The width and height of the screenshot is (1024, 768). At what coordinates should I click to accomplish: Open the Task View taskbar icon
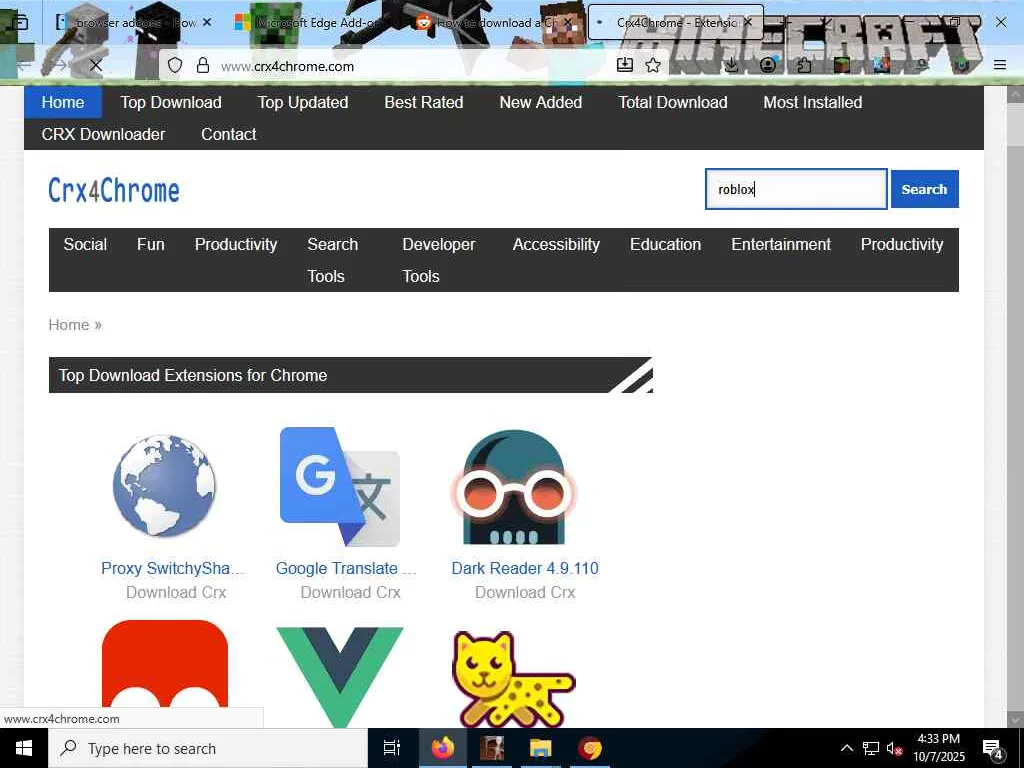pyautogui.click(x=392, y=748)
